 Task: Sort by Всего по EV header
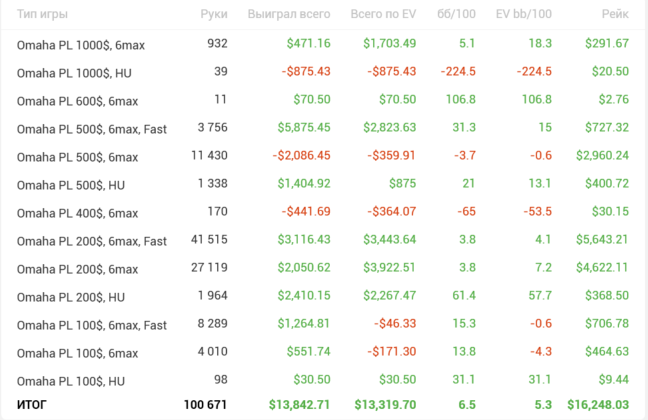click(x=383, y=14)
